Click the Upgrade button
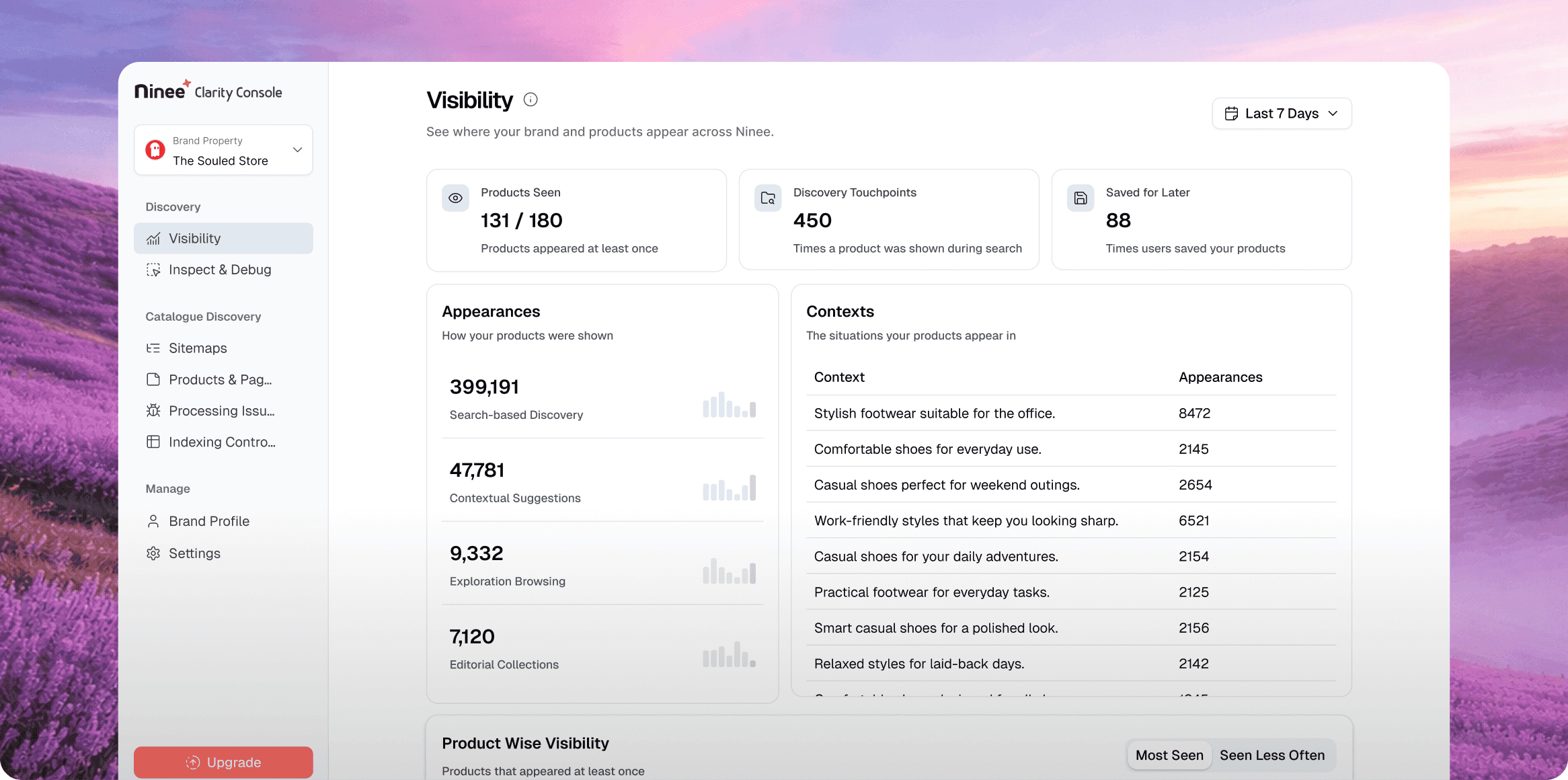 pos(223,762)
